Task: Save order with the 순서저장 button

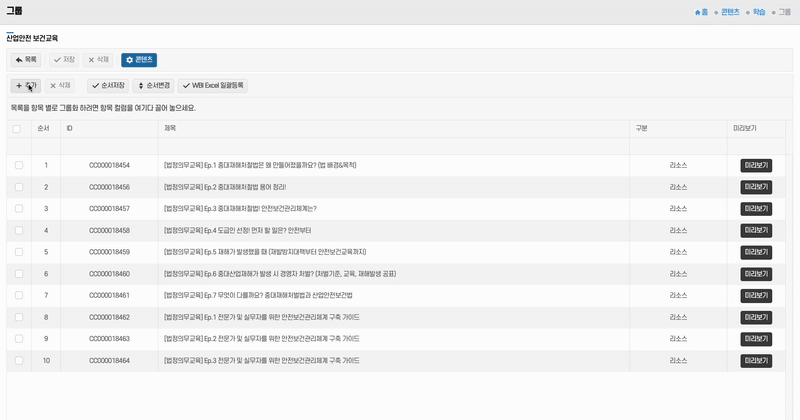Action: 108,86
